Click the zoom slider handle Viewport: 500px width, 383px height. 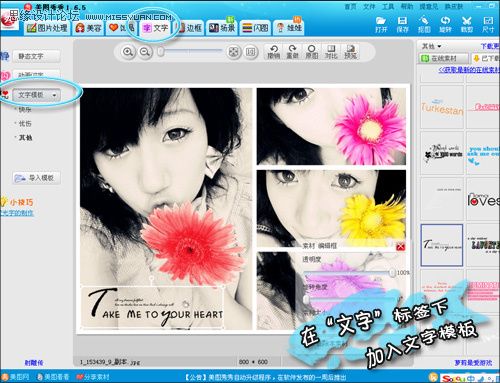tap(161, 52)
